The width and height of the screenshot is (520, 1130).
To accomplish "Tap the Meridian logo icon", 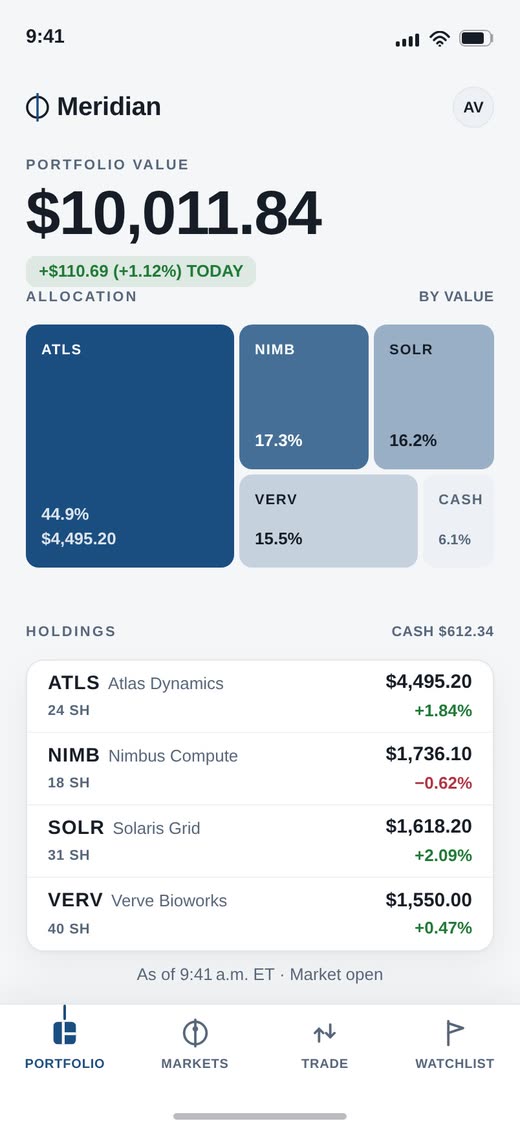I will click(37, 107).
